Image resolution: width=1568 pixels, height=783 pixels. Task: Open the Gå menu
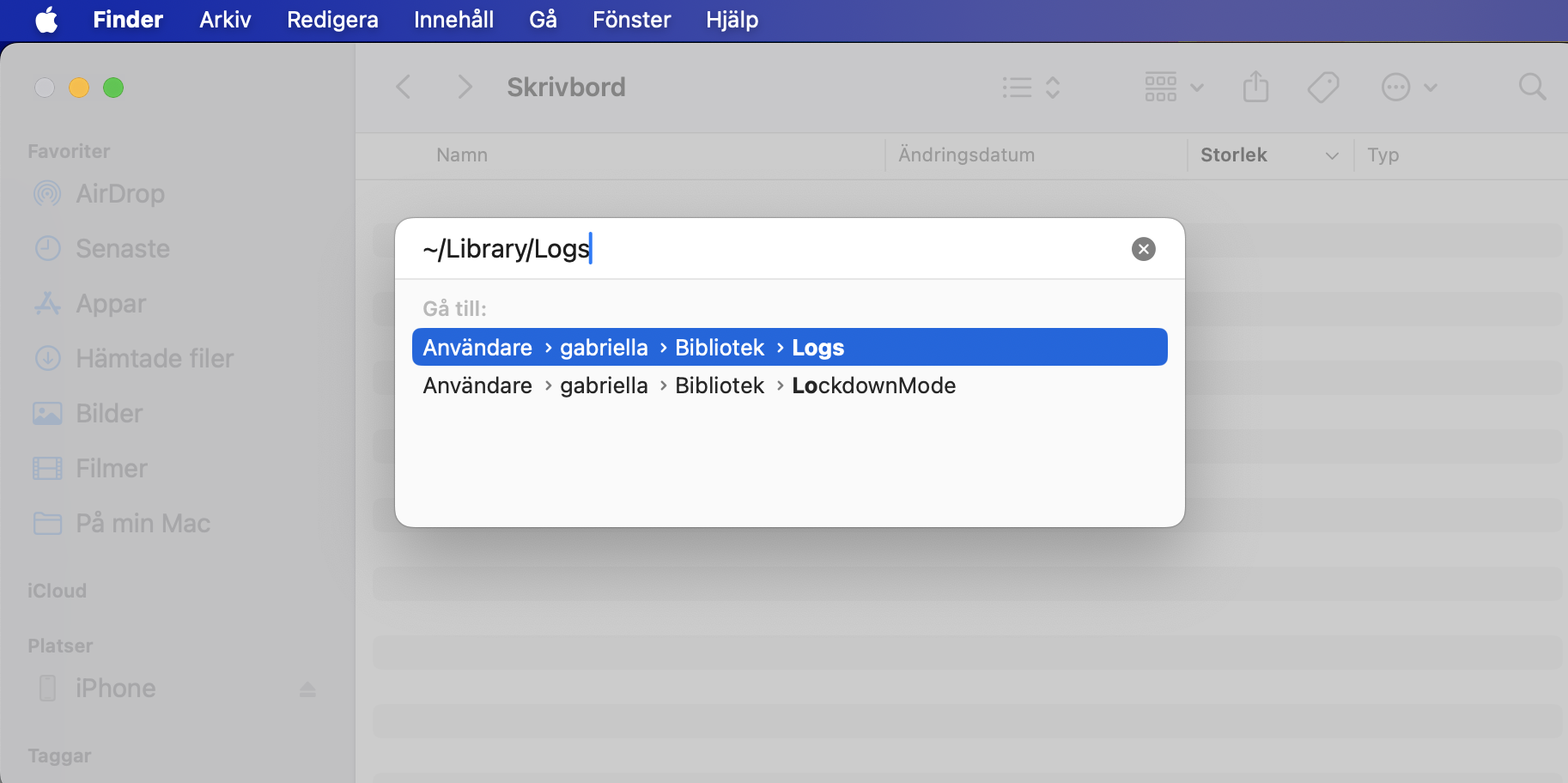543,20
